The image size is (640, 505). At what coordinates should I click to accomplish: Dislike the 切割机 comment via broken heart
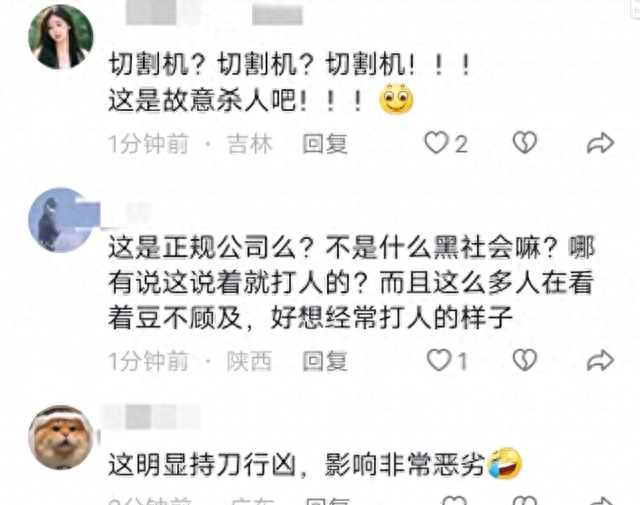click(524, 142)
